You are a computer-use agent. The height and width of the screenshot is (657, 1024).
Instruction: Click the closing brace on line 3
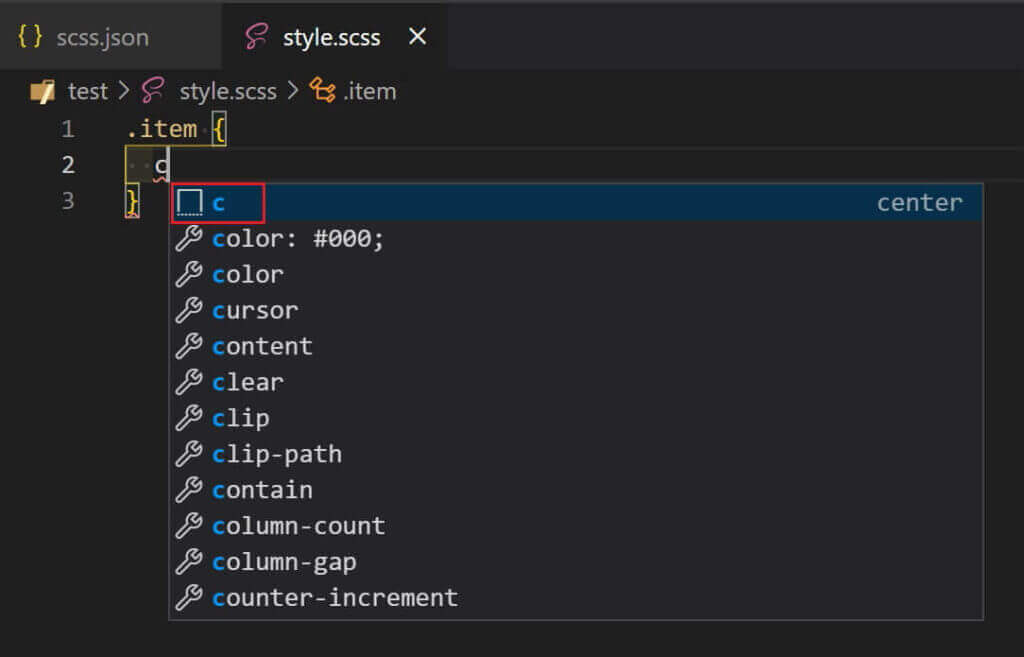click(132, 200)
